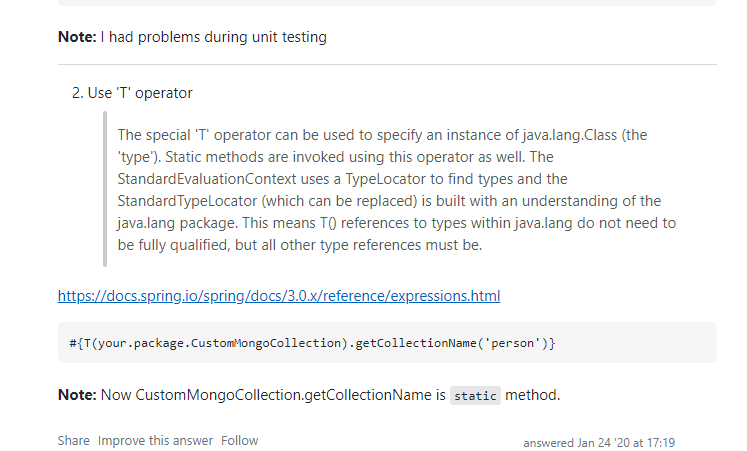Open the docs.spring.io expressions reference link
This screenshot has height=451, width=747.
(278, 296)
